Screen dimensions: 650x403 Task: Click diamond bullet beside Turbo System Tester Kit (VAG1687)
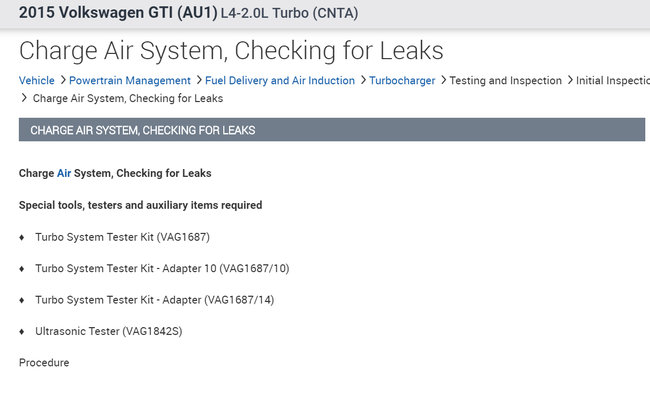coord(22,237)
